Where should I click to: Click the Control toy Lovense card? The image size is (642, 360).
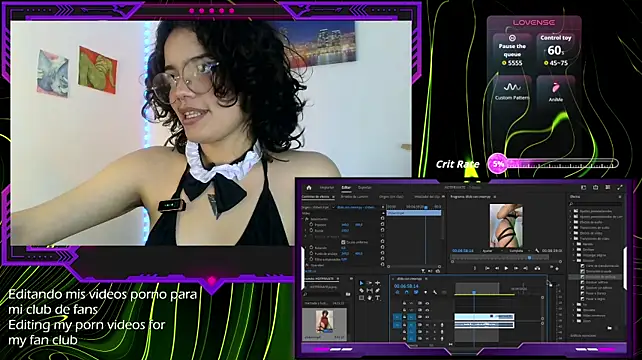pos(556,50)
